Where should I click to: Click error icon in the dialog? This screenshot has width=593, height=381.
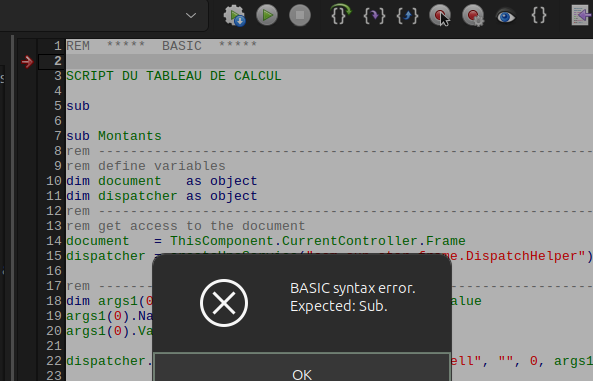pos(224,303)
